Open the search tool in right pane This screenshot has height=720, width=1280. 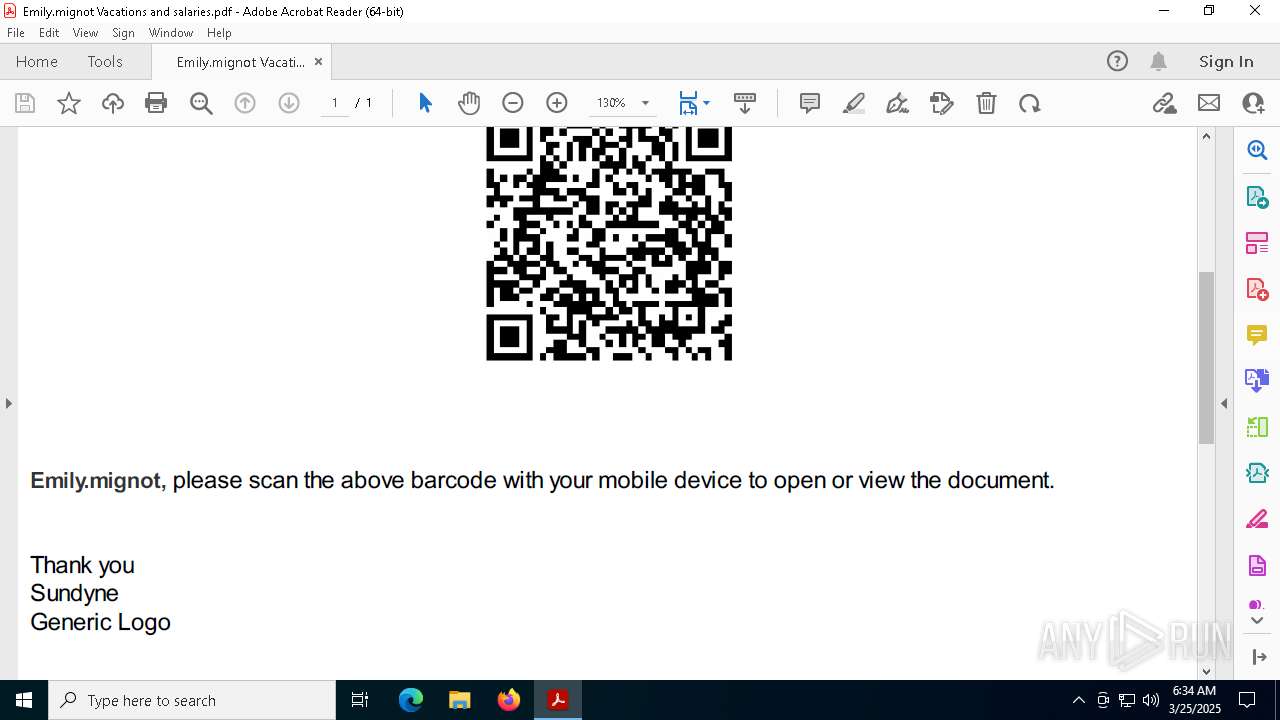(1257, 150)
